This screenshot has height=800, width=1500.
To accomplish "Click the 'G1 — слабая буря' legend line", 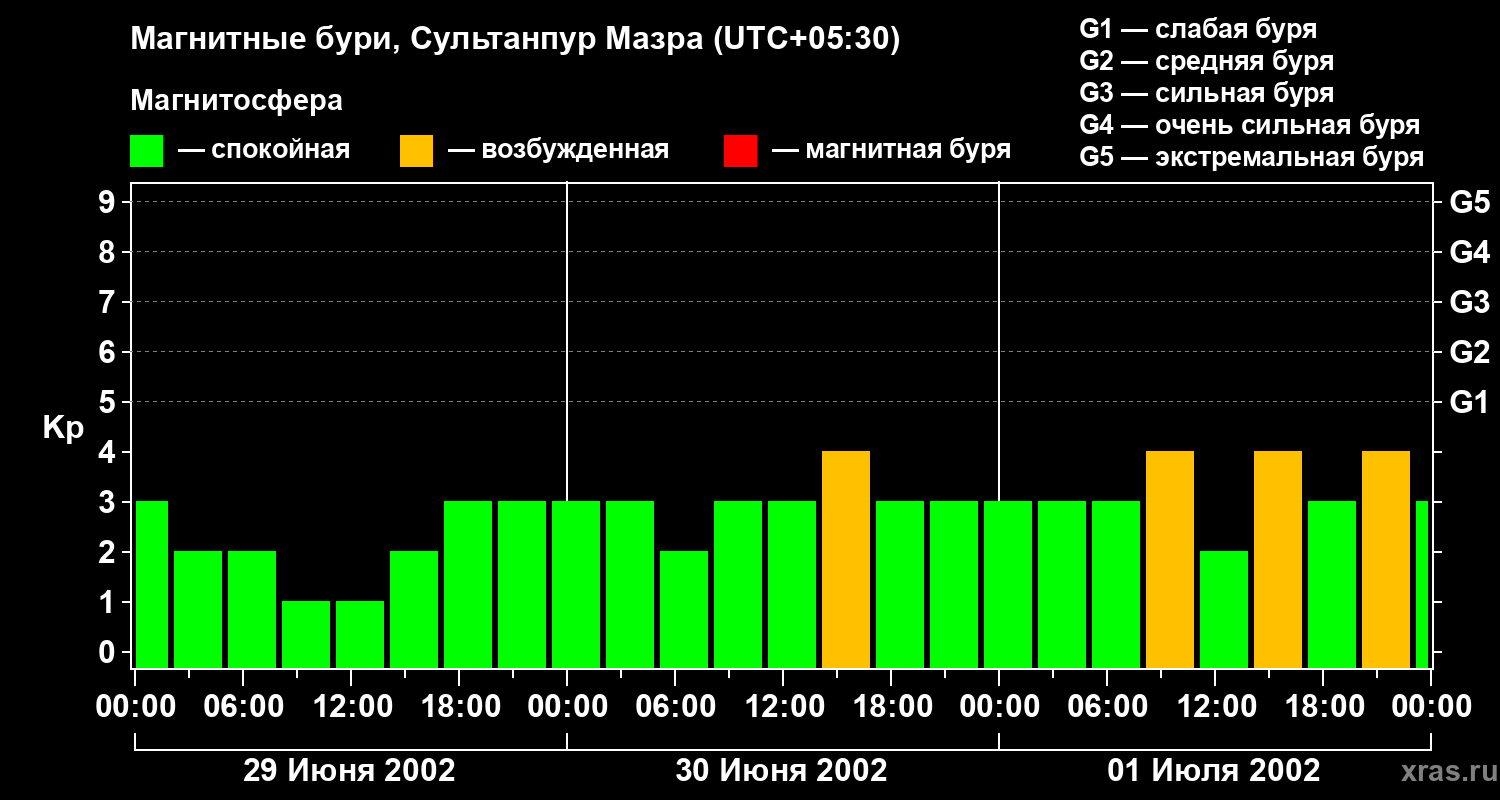I will pos(1198,28).
